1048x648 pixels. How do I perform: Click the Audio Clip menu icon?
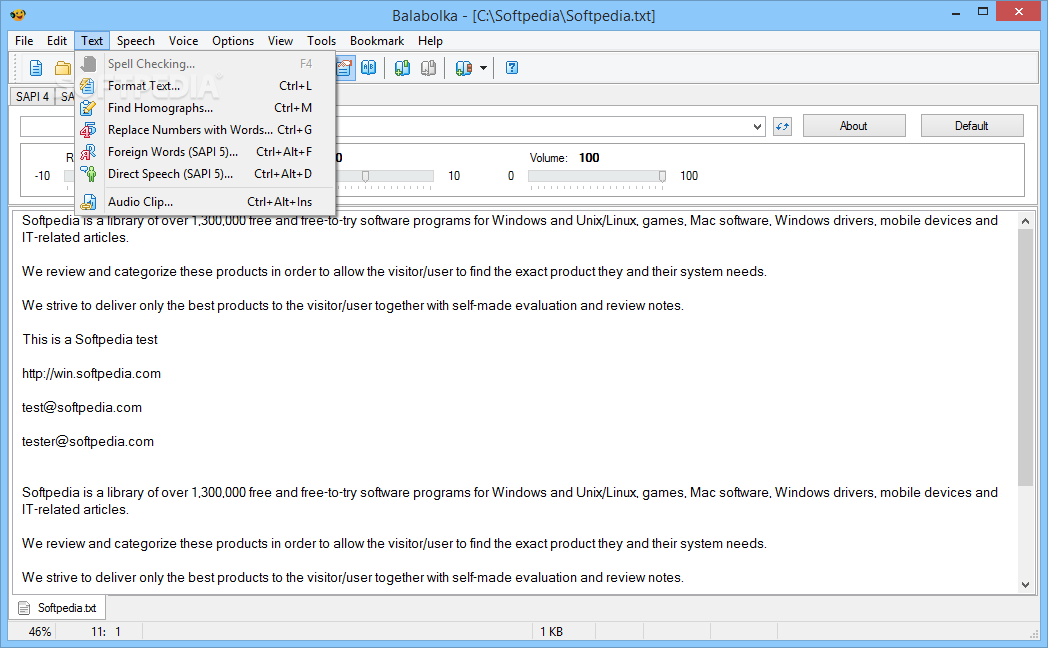(88, 202)
